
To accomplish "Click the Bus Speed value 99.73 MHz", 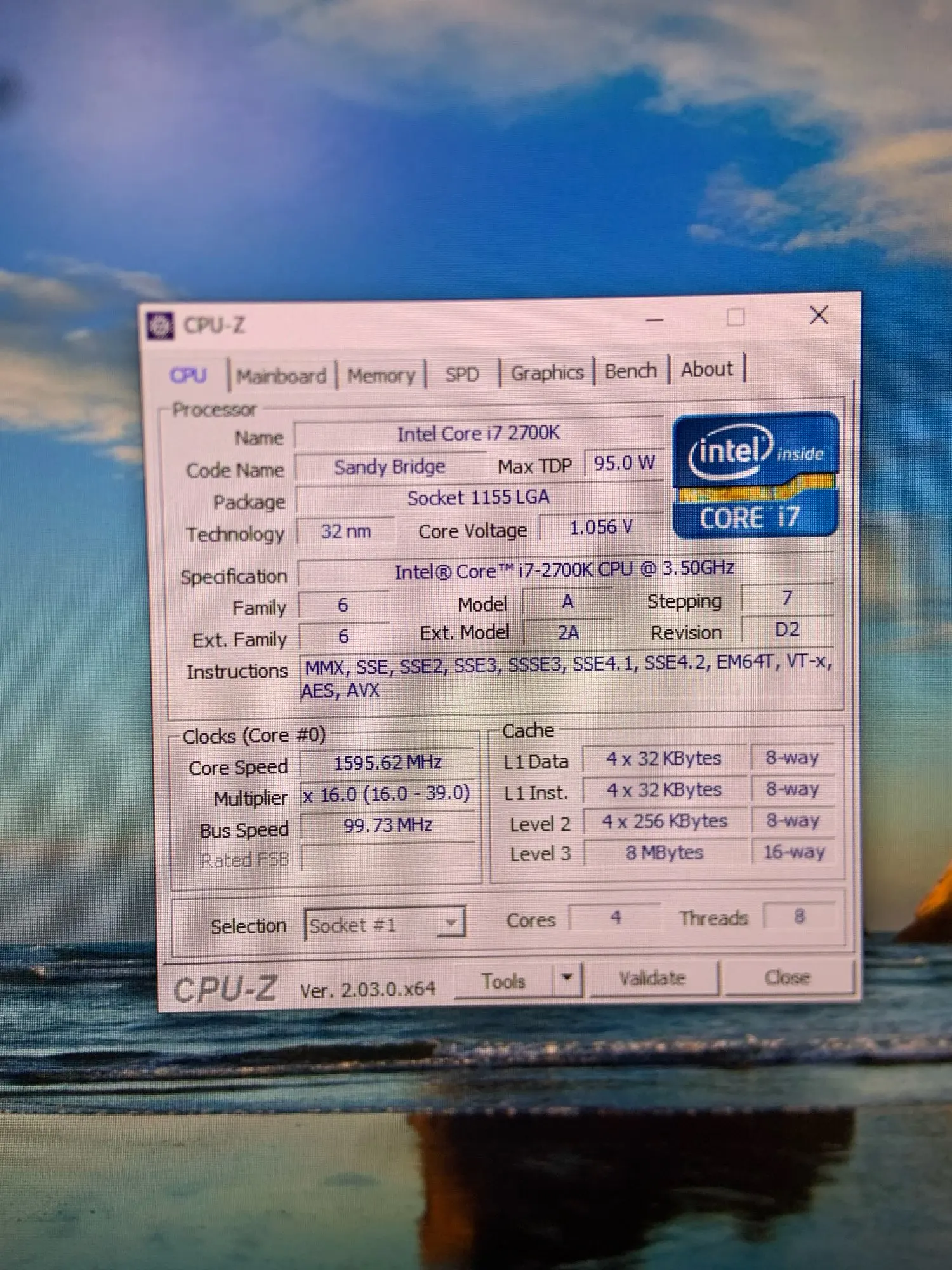I will click(x=388, y=825).
